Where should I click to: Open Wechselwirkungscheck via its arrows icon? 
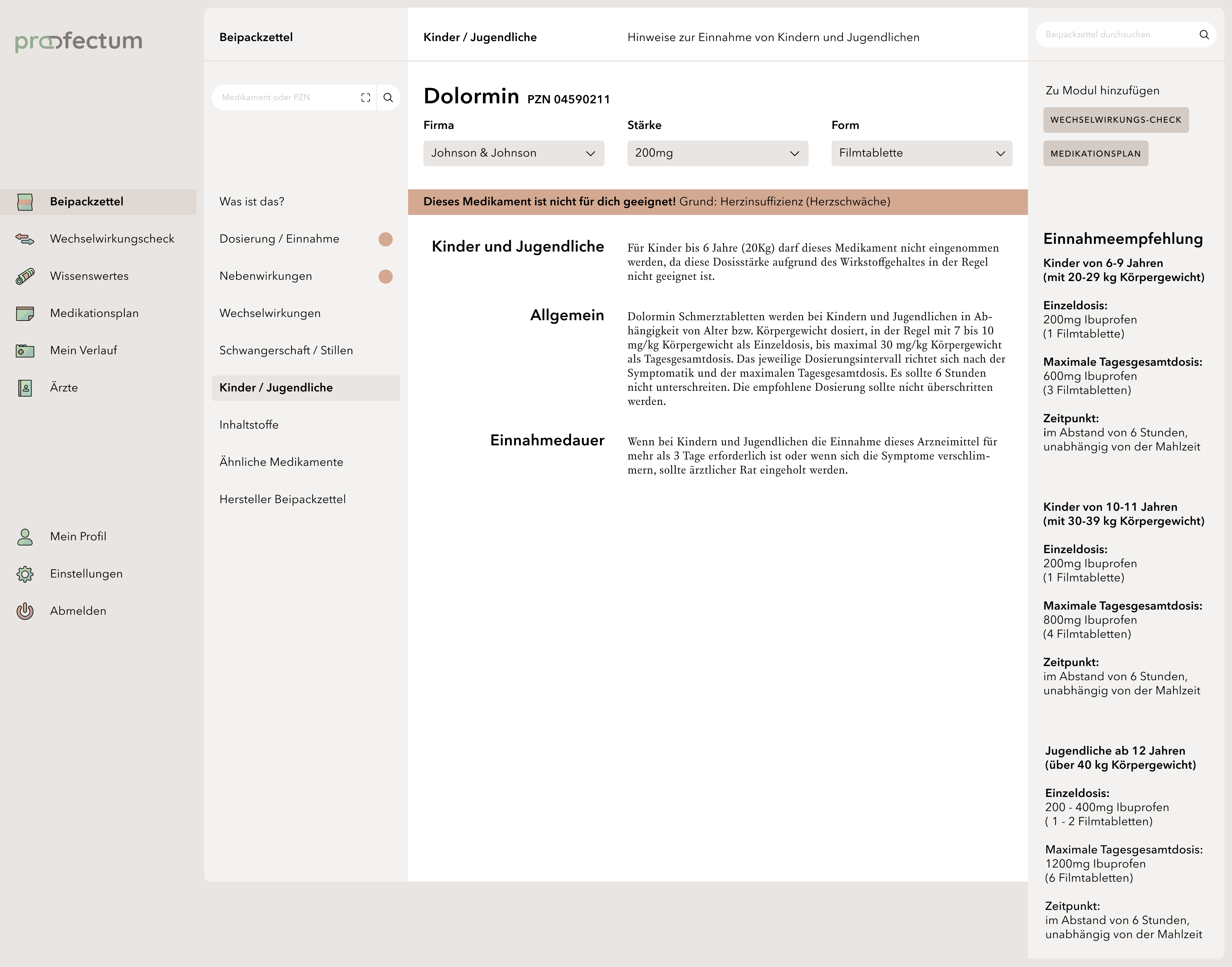[25, 239]
